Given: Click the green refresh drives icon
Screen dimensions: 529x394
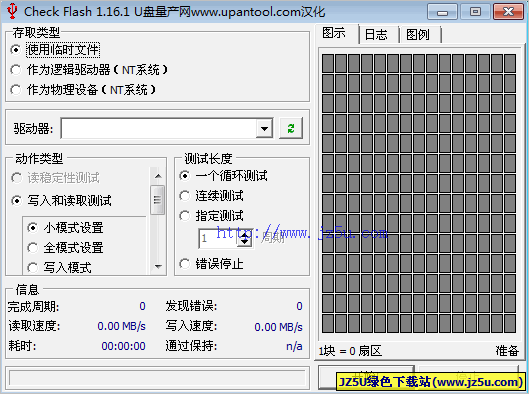Looking at the screenshot, I should click(x=291, y=128).
